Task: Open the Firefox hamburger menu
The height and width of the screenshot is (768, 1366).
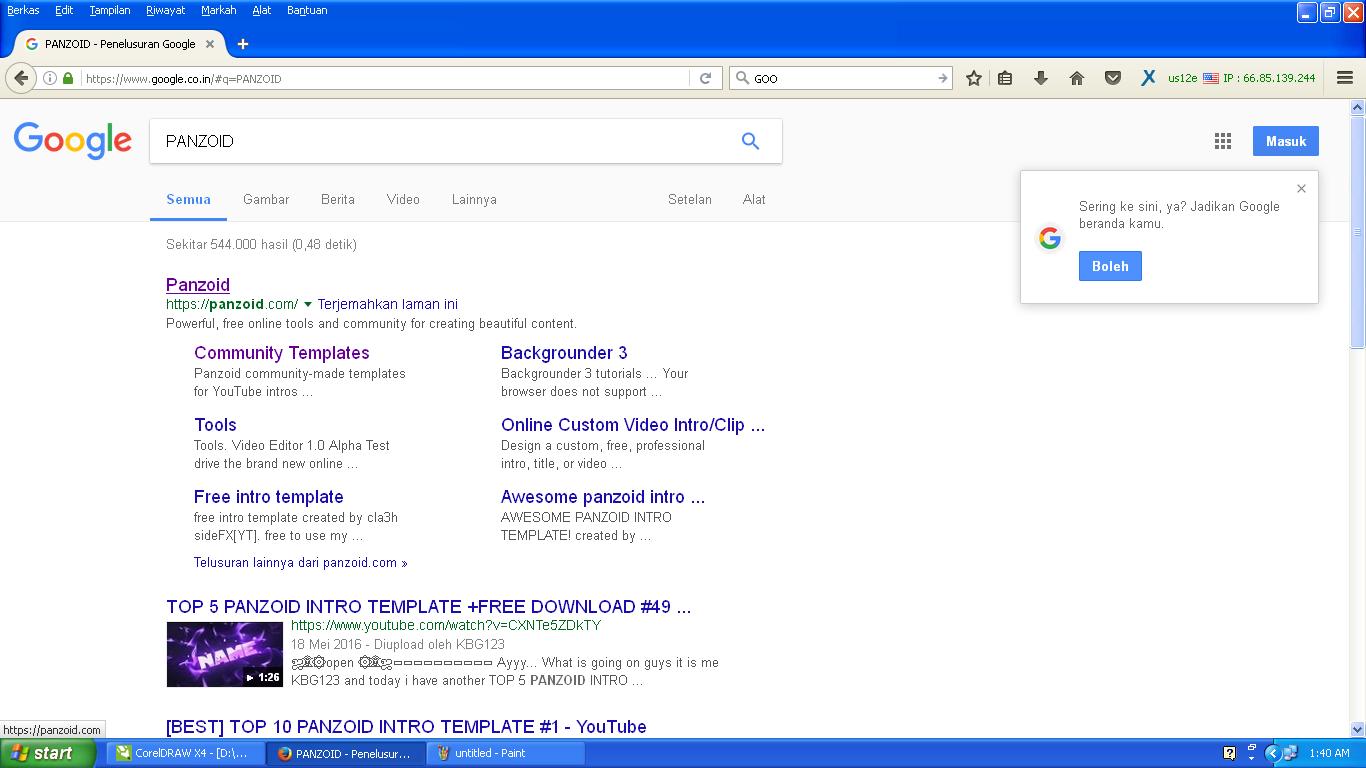Action: [x=1345, y=78]
